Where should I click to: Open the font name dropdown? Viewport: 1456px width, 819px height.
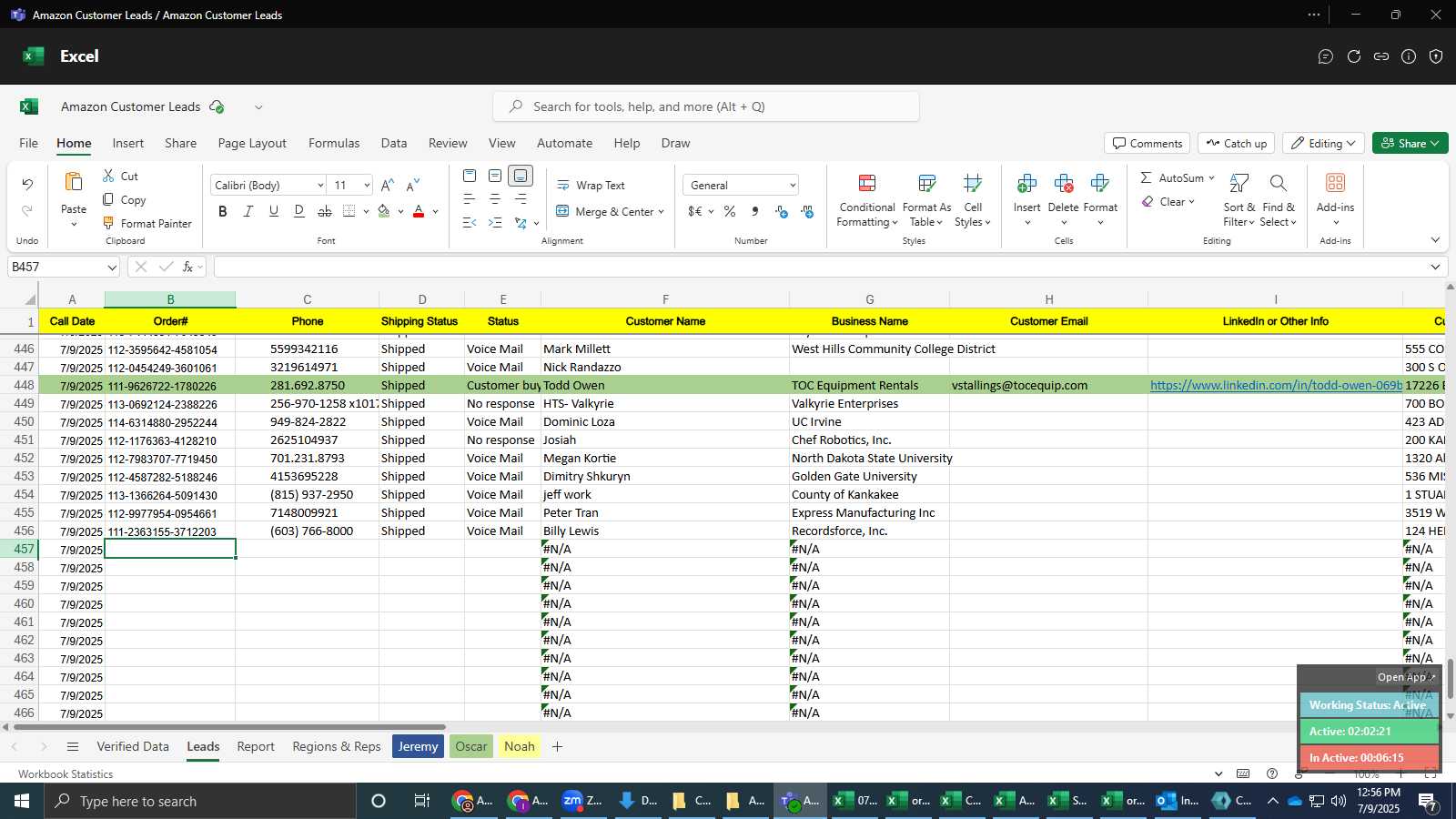[x=320, y=186]
